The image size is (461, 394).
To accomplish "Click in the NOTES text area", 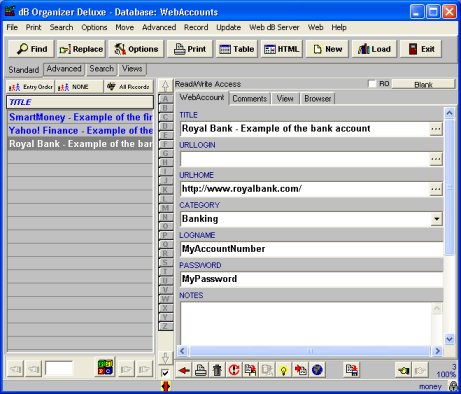I will (306, 323).
